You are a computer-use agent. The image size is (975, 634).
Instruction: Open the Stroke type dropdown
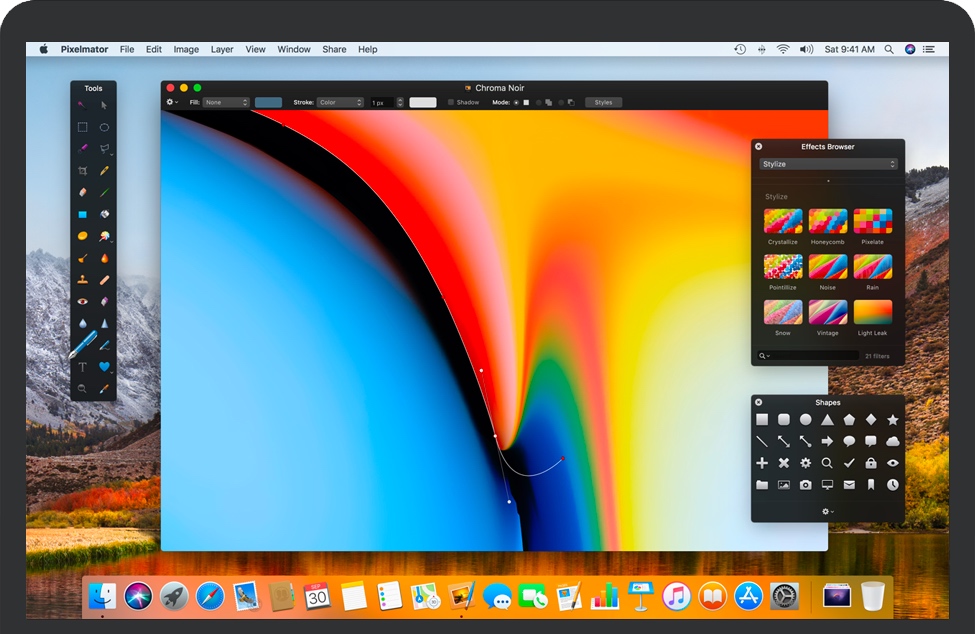340,102
